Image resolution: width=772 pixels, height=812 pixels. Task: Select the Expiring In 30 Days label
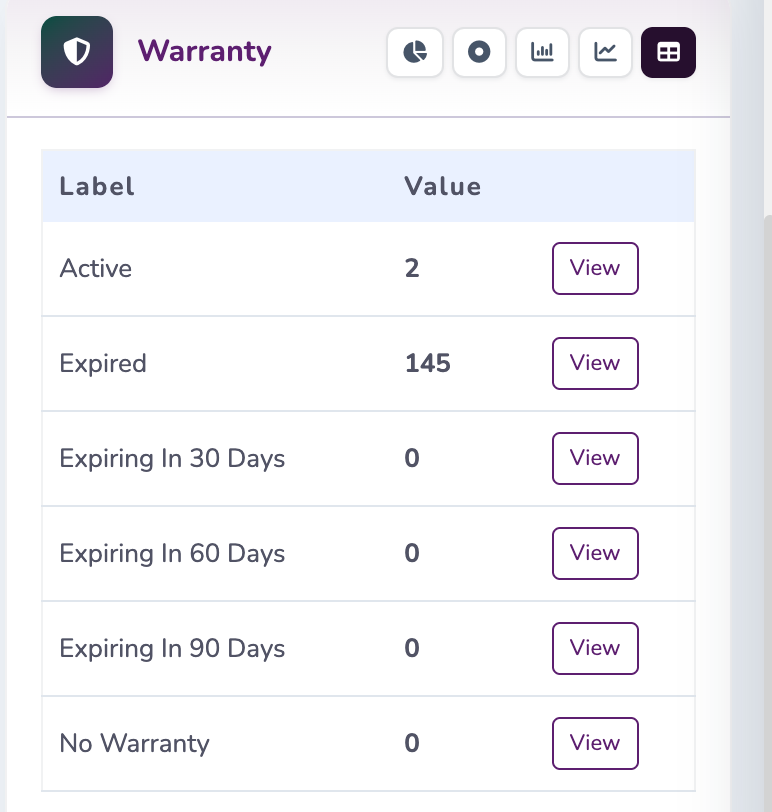click(x=172, y=459)
